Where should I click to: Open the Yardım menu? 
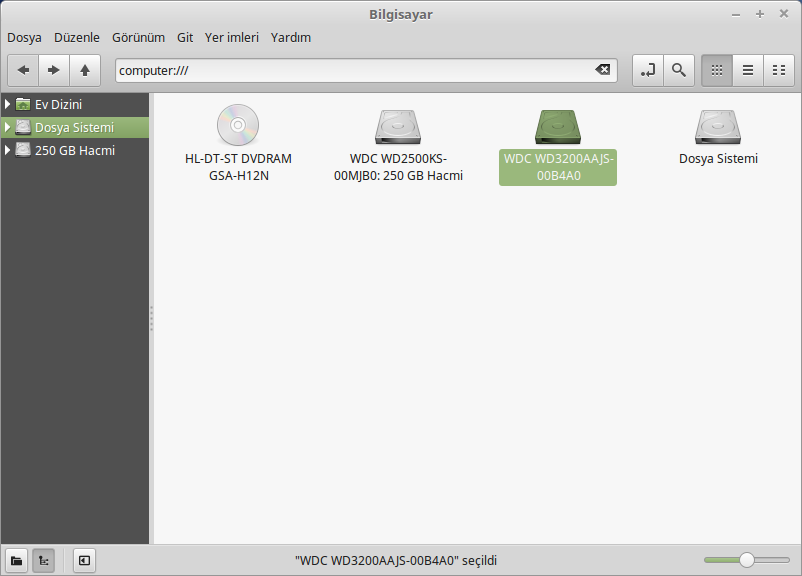pyautogui.click(x=291, y=37)
